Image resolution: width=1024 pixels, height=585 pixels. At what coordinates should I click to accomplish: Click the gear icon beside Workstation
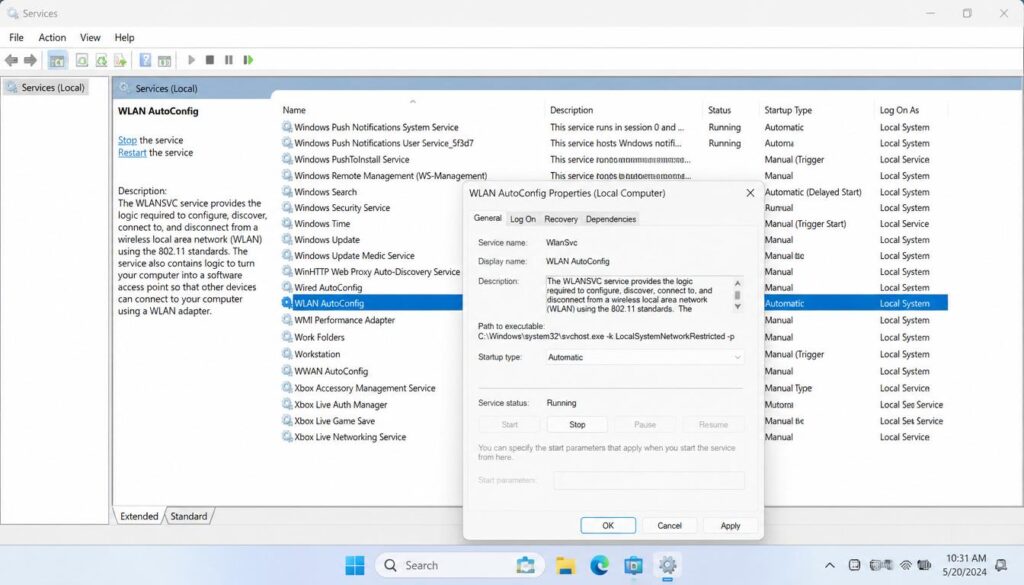pos(287,354)
